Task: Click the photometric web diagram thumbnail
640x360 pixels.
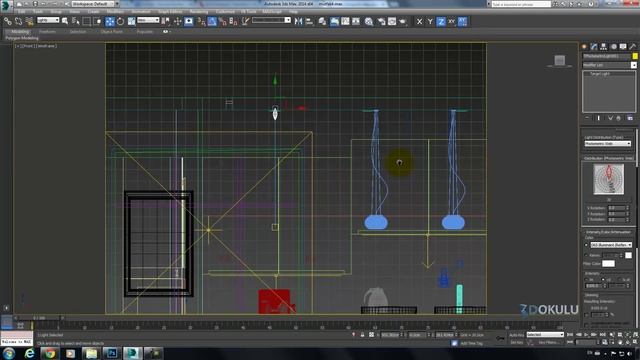Action: point(608,179)
